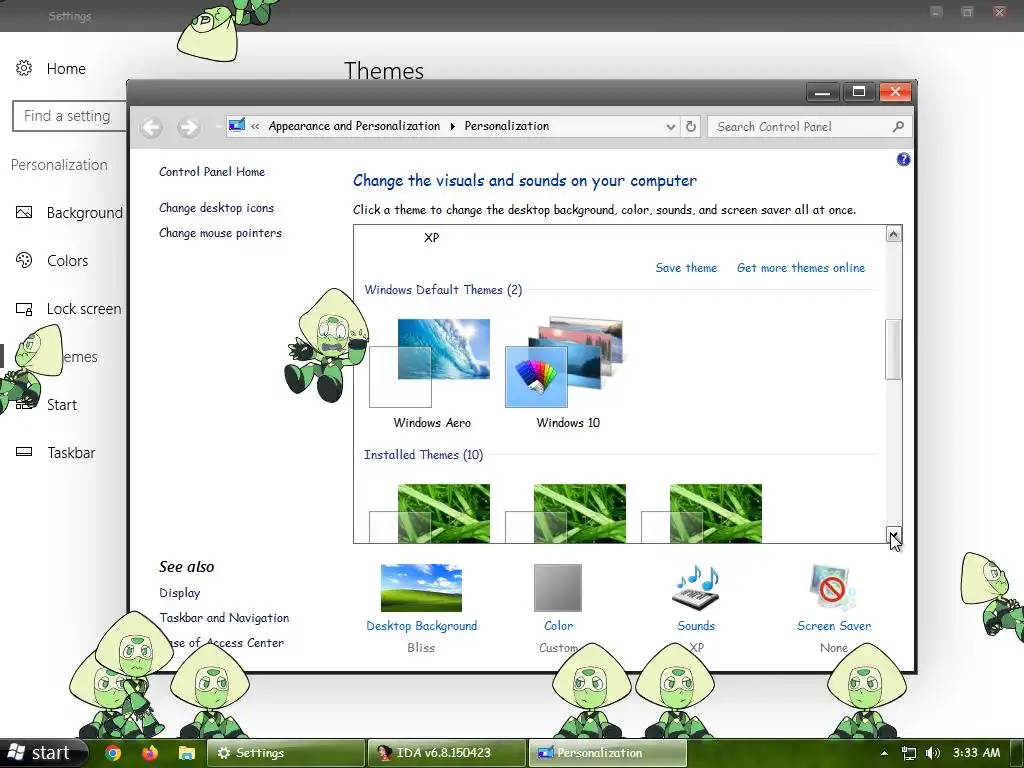Open Taskbar and Navigation link
Viewport: 1024px width, 768px height.
224,618
